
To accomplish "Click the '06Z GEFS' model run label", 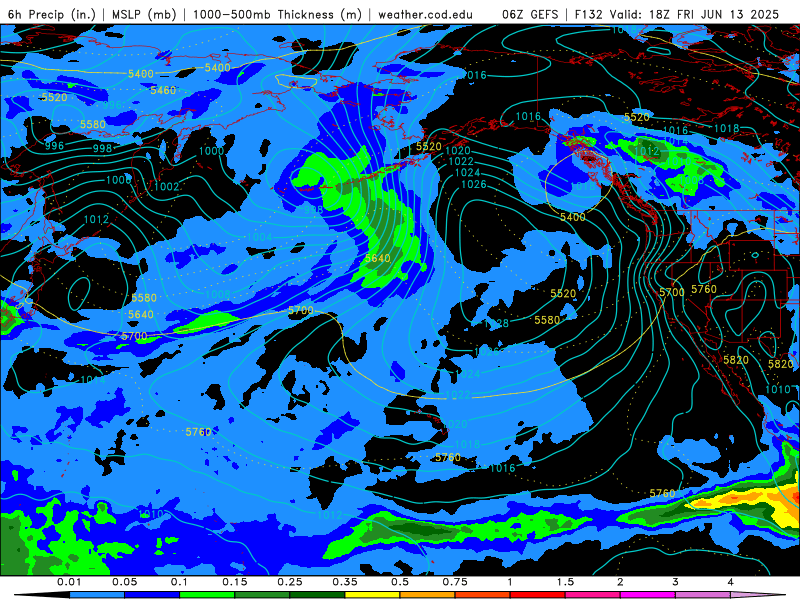I will point(531,14).
